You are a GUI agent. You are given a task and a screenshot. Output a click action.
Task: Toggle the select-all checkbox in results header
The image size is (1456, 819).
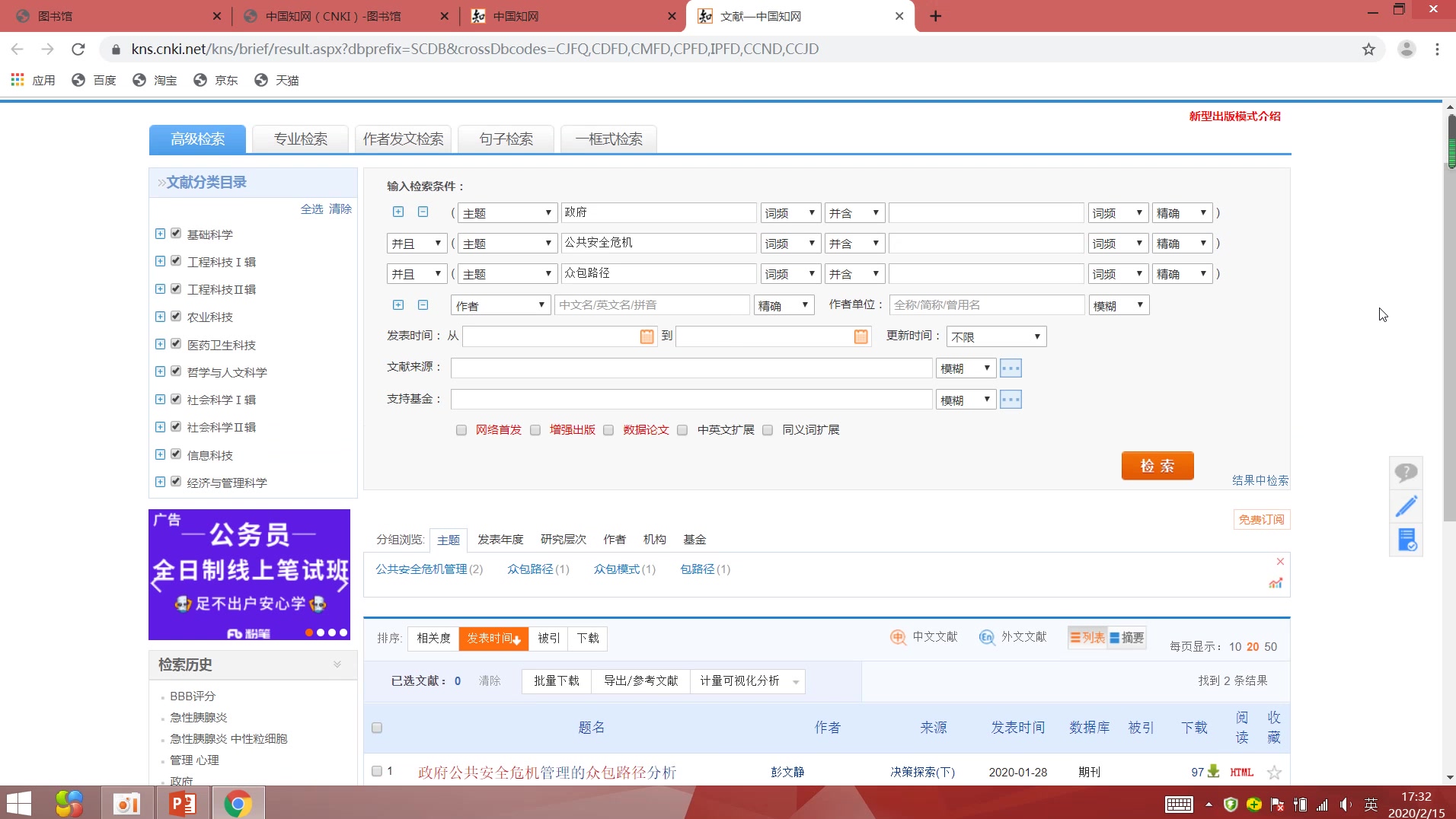[376, 728]
